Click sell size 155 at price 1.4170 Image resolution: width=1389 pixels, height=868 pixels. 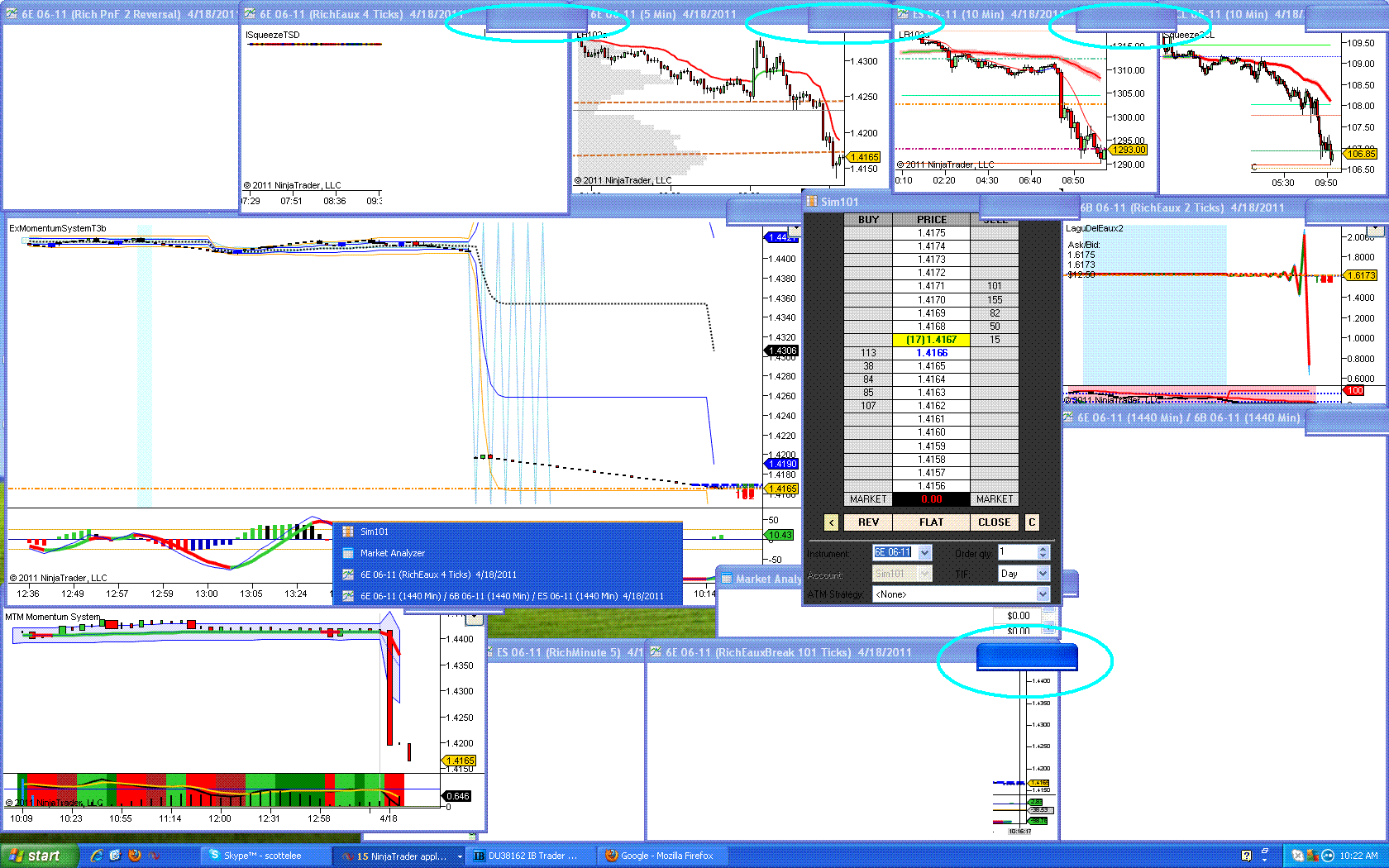[995, 300]
